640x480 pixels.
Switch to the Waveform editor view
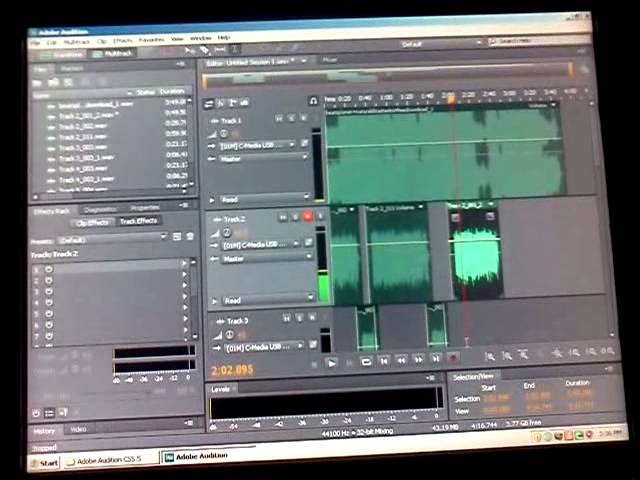tap(61, 54)
